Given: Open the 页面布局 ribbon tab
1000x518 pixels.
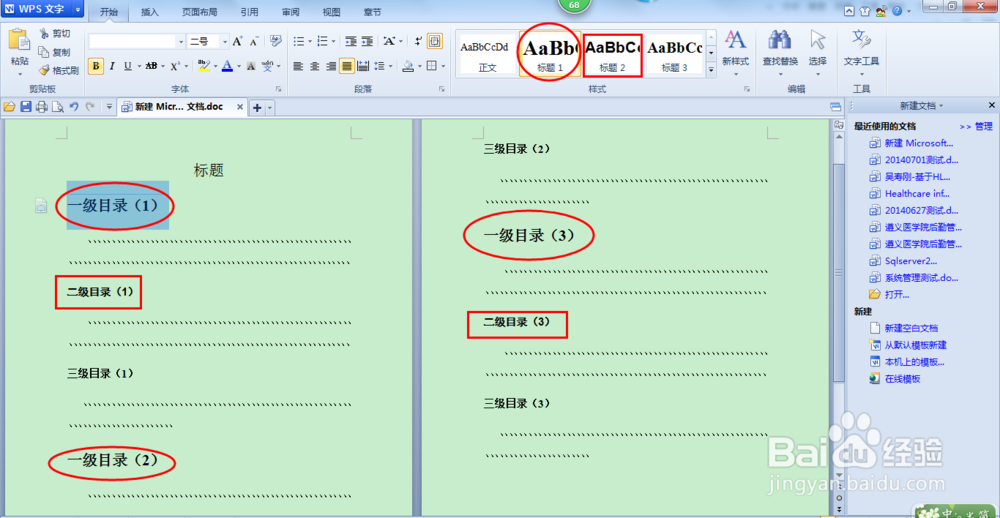Looking at the screenshot, I should pos(199,12).
